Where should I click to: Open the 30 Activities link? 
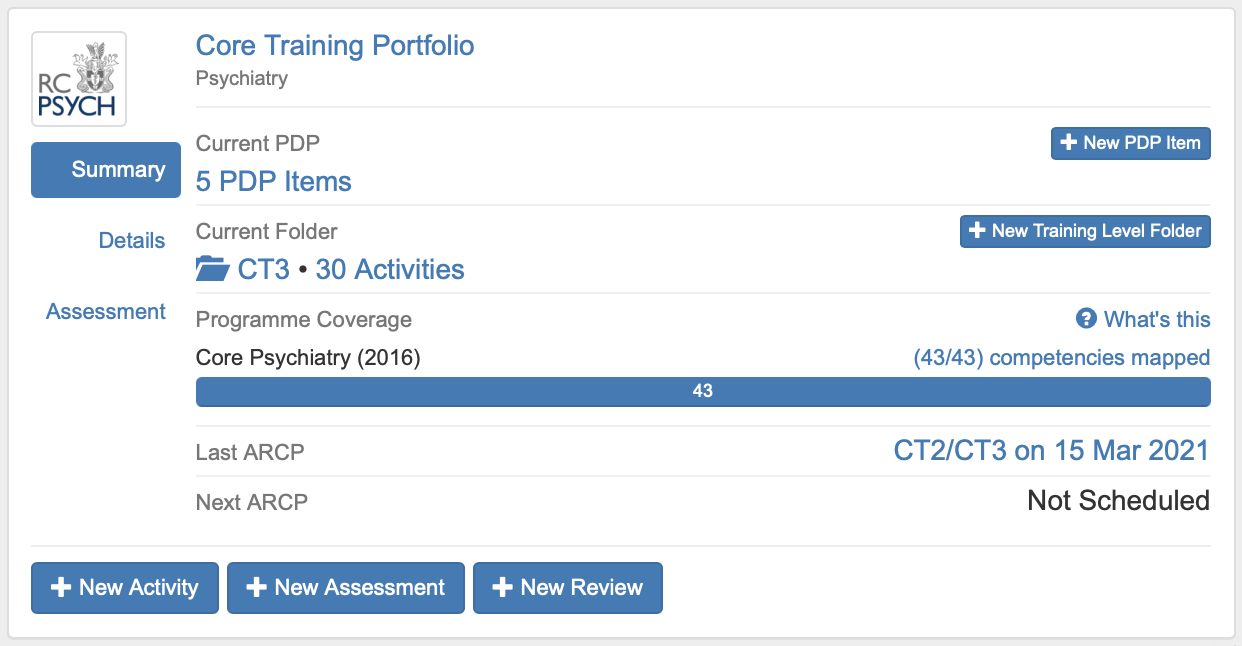click(x=390, y=270)
